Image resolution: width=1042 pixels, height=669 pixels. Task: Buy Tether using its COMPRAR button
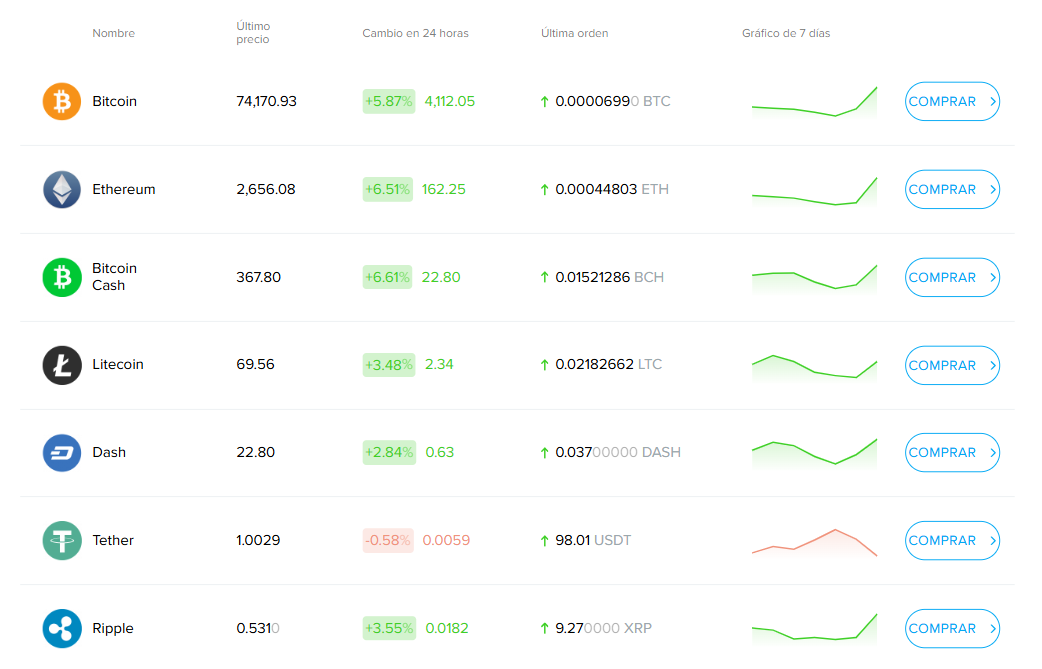(951, 541)
